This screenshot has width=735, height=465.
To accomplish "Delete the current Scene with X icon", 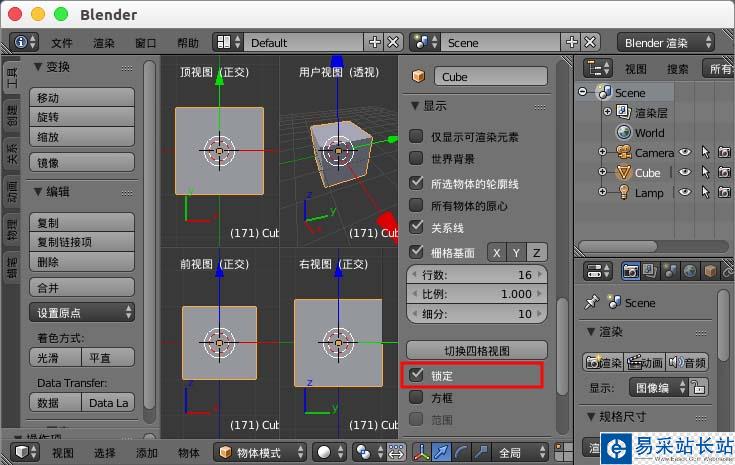I will tap(591, 43).
